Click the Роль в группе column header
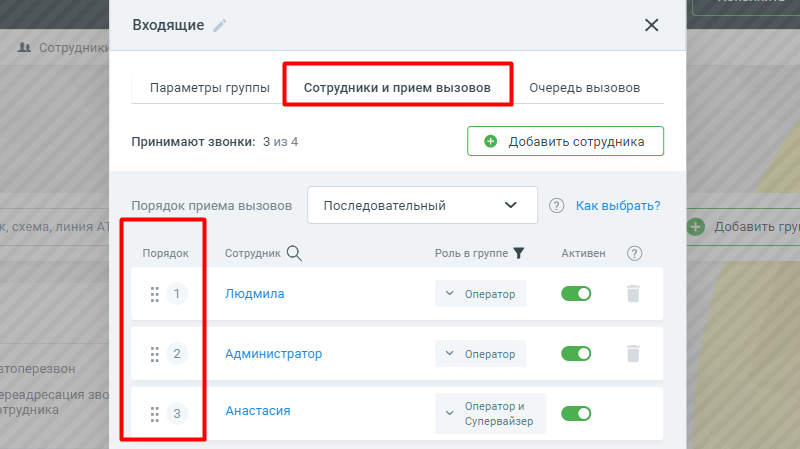The image size is (800, 449). (x=471, y=253)
